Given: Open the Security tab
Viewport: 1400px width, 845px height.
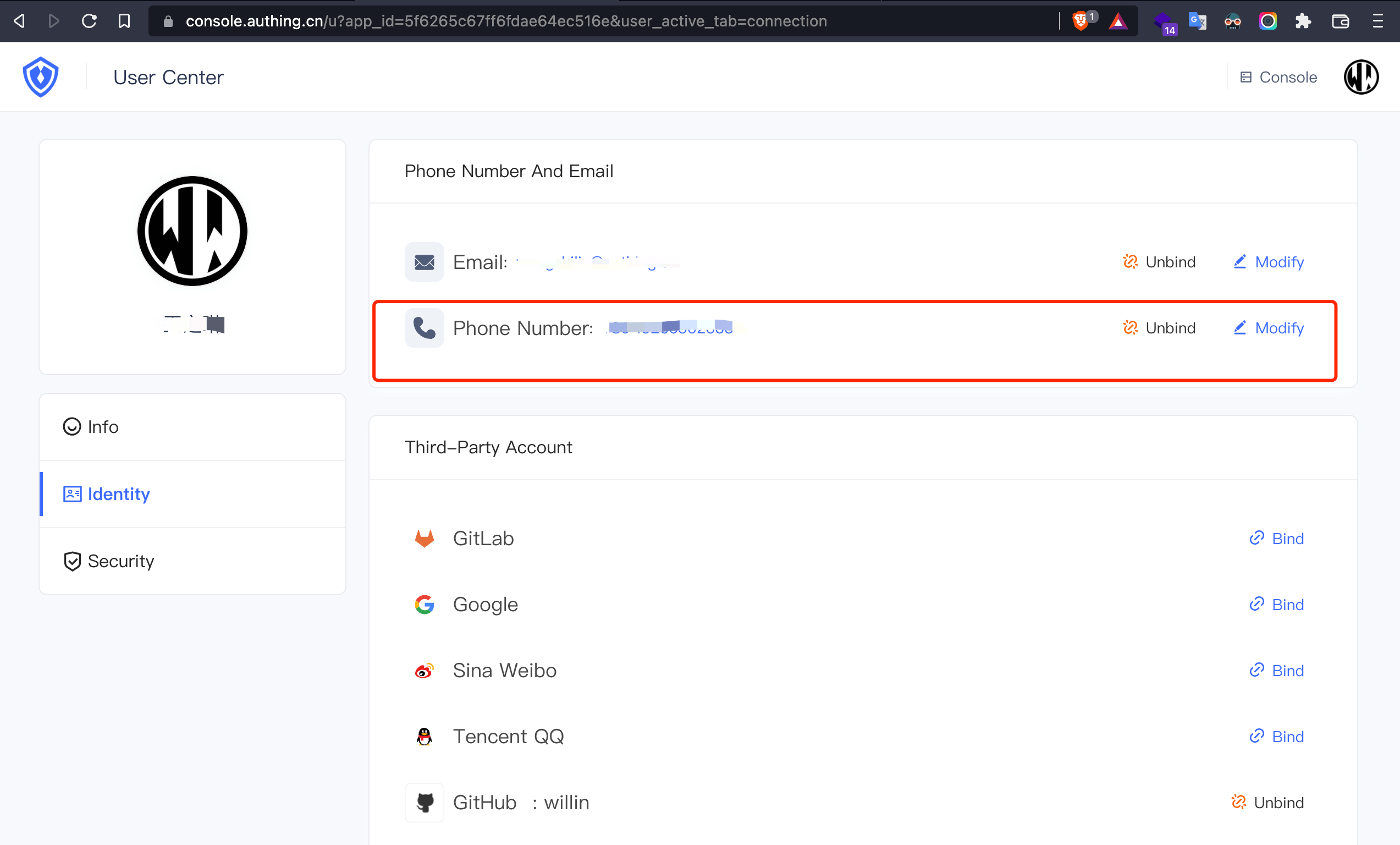Looking at the screenshot, I should [120, 561].
